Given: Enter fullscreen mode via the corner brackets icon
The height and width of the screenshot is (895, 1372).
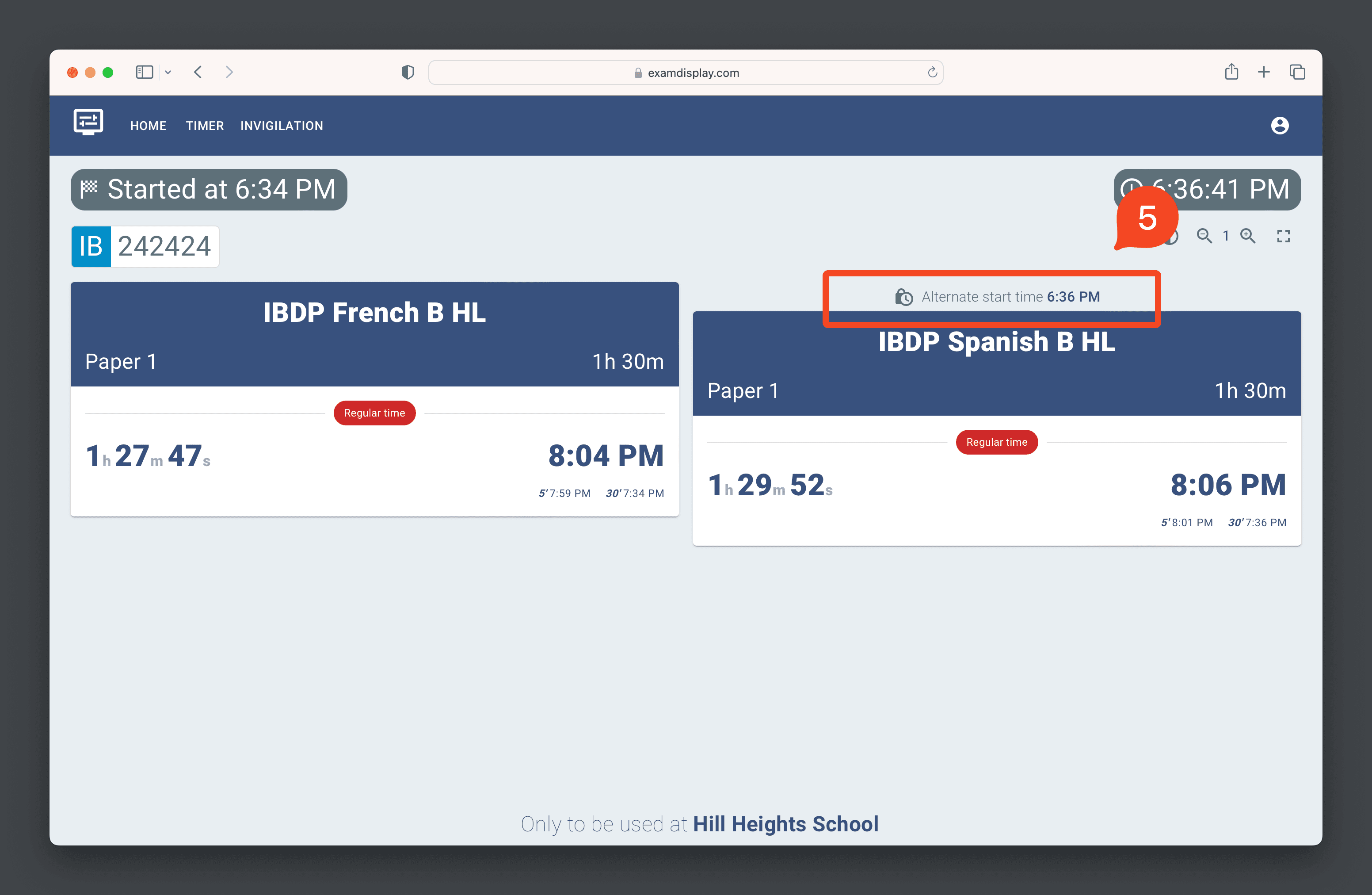Looking at the screenshot, I should [x=1283, y=235].
